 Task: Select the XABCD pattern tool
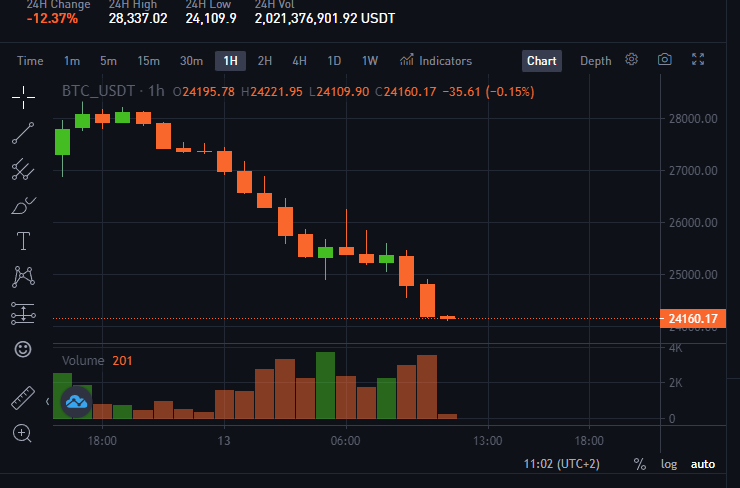23,277
